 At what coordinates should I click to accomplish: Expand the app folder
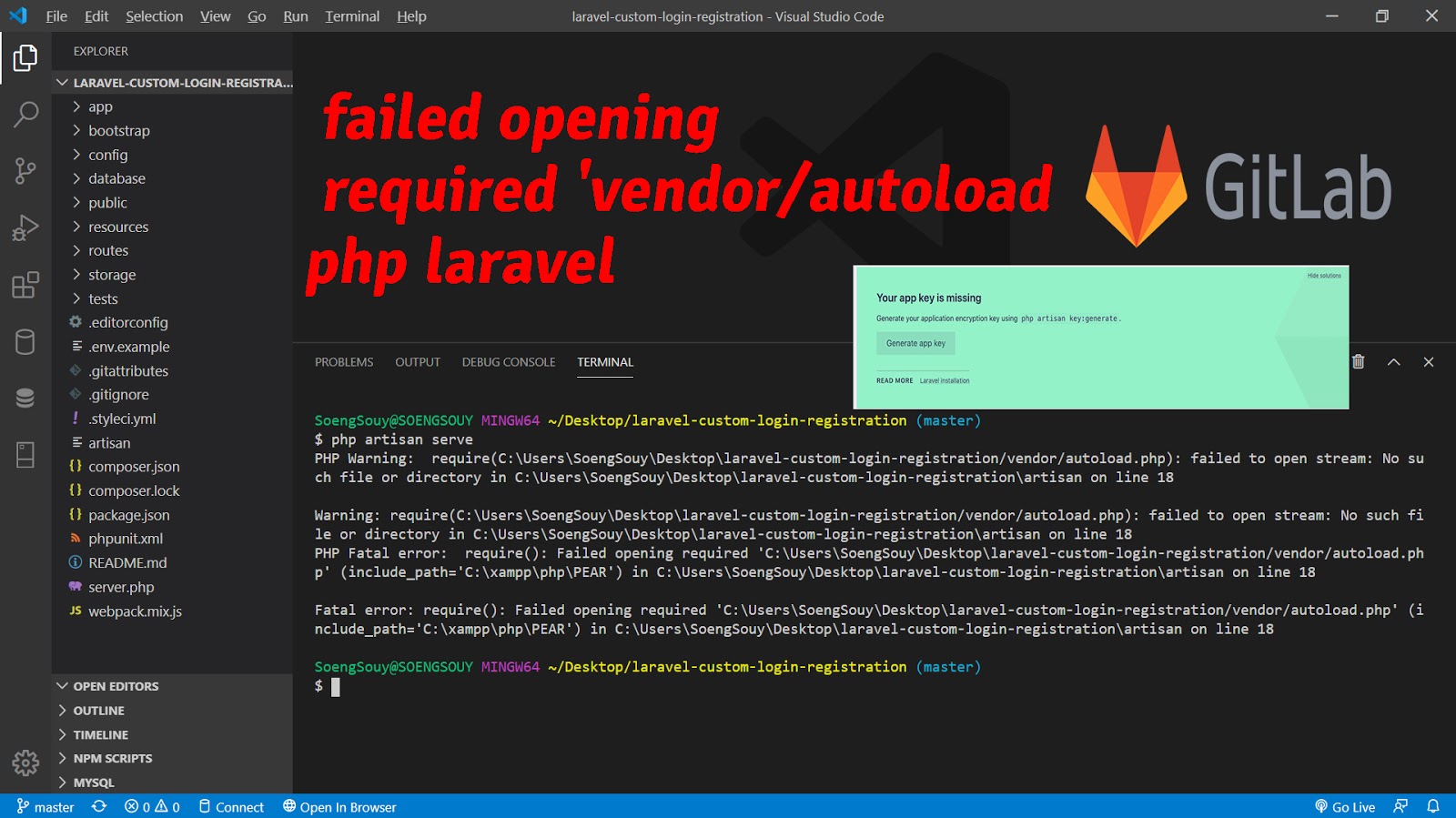(x=173, y=106)
